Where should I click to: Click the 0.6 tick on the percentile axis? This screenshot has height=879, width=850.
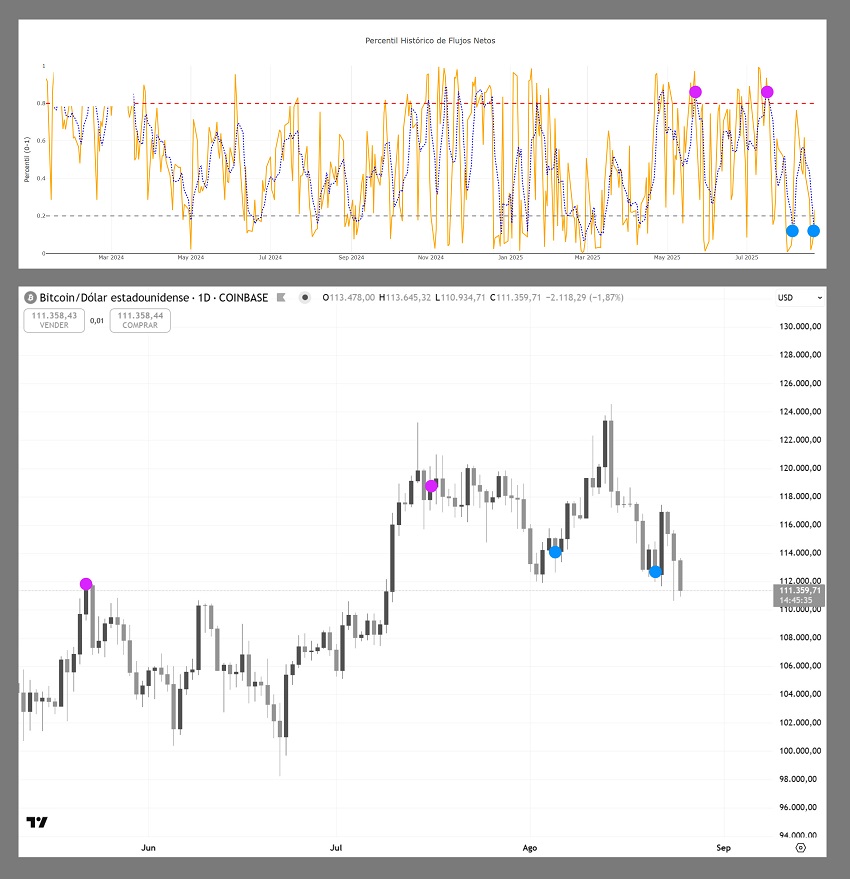pos(41,141)
